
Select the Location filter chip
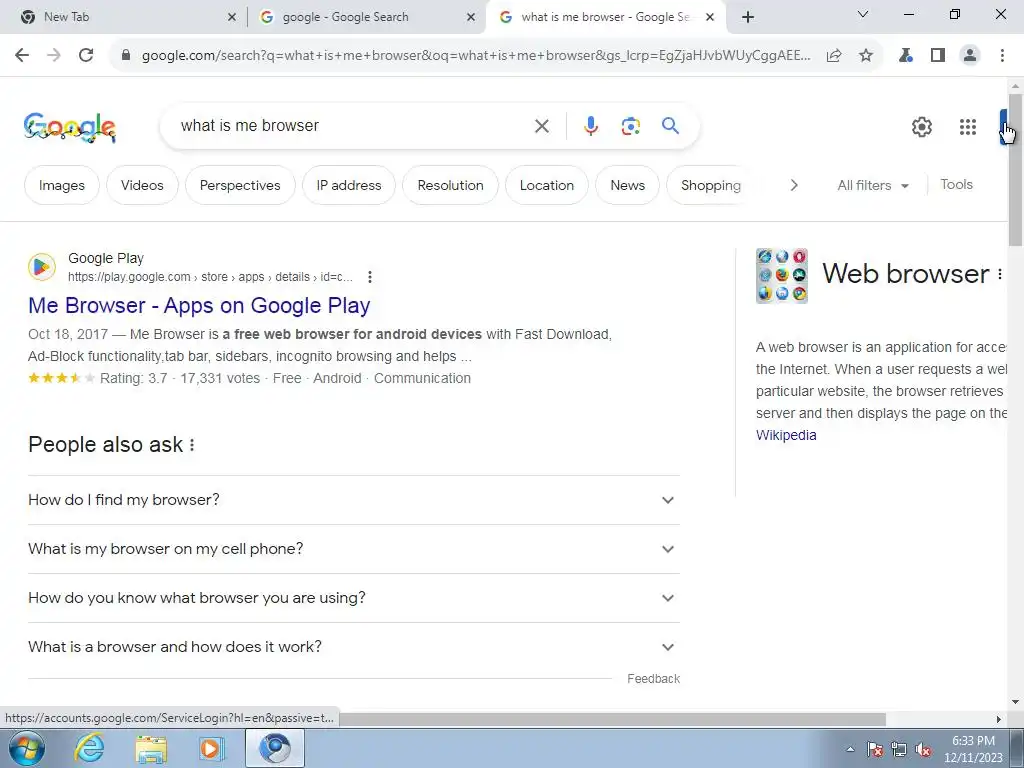pos(547,185)
